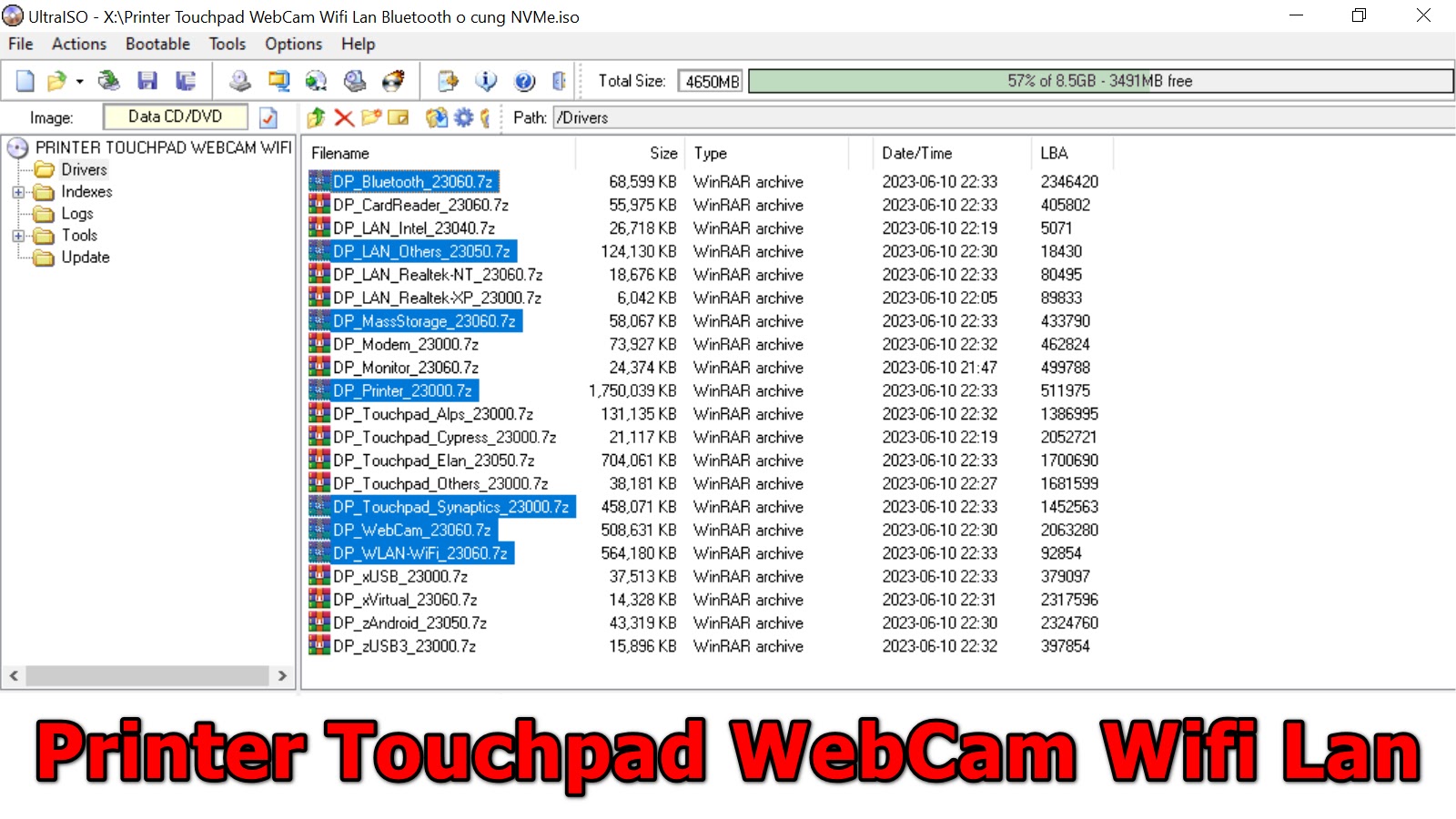
Task: Click the Save As toolbar icon
Action: [186, 81]
